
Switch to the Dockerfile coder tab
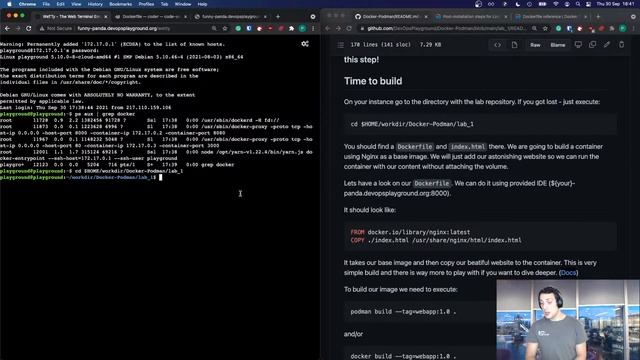point(150,17)
